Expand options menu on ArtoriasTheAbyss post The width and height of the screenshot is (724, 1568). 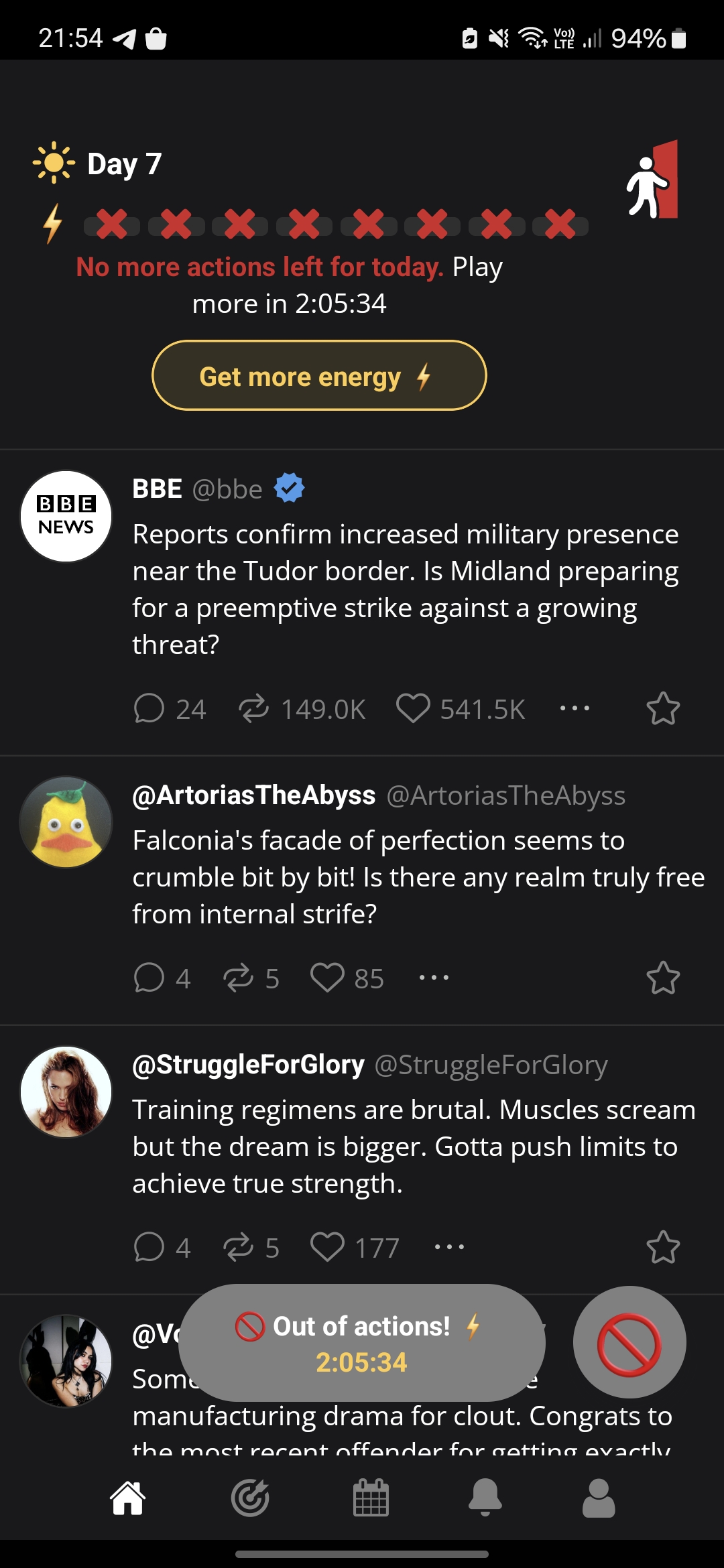tap(434, 978)
